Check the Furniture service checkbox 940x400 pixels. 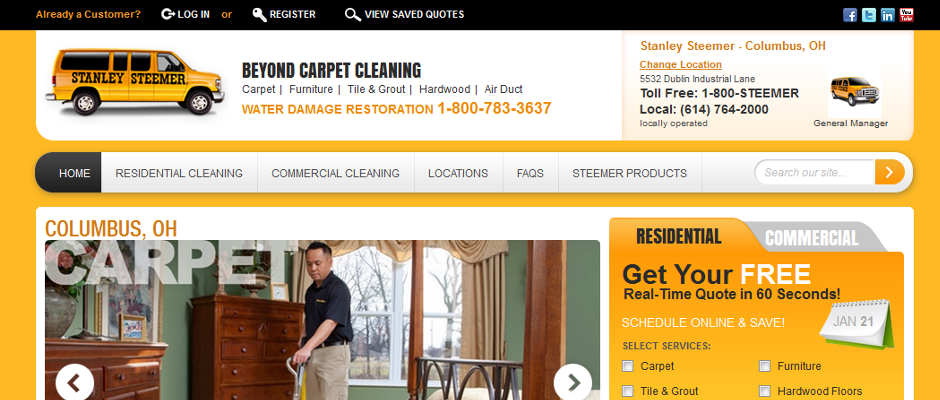pos(764,366)
